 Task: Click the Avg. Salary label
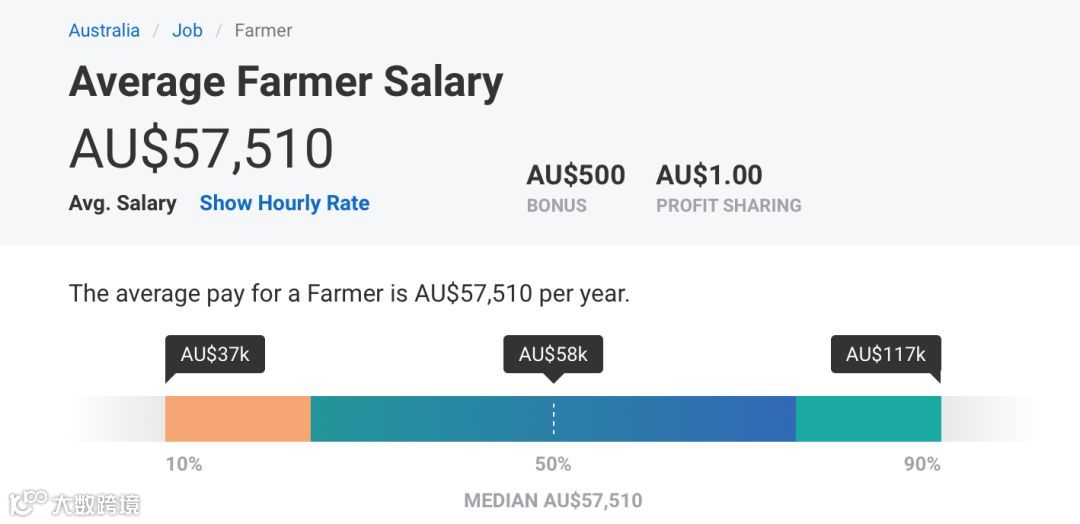[122, 203]
